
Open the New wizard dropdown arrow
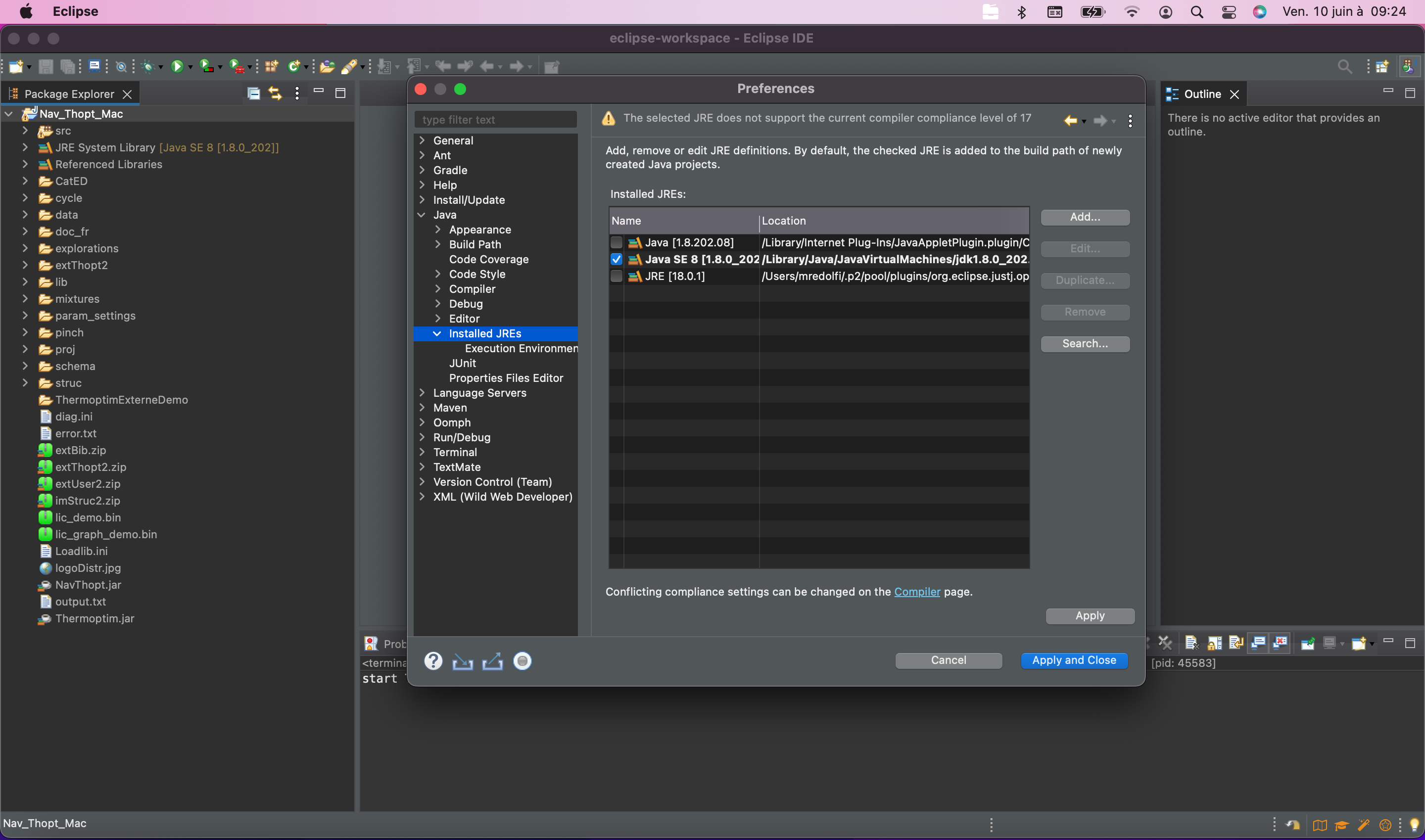pos(29,67)
